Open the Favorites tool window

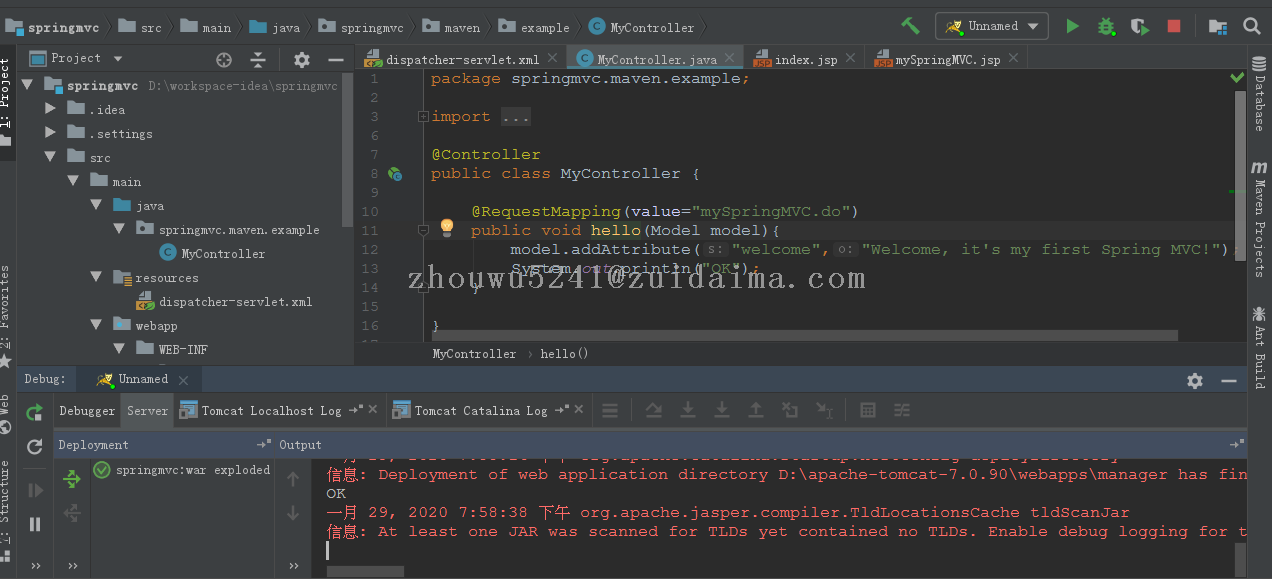pyautogui.click(x=6, y=316)
